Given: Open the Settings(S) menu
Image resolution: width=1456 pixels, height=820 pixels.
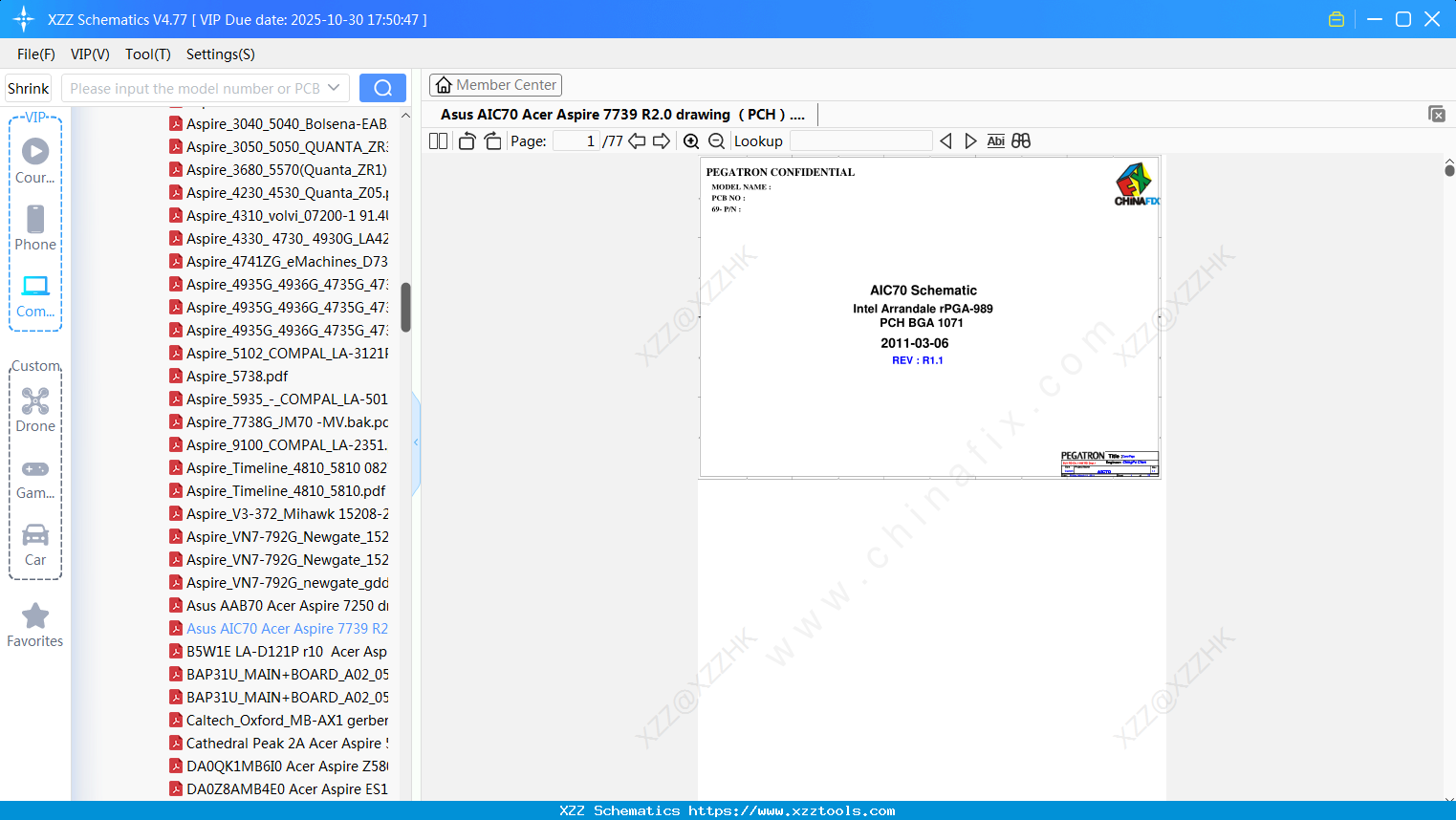Looking at the screenshot, I should point(221,54).
